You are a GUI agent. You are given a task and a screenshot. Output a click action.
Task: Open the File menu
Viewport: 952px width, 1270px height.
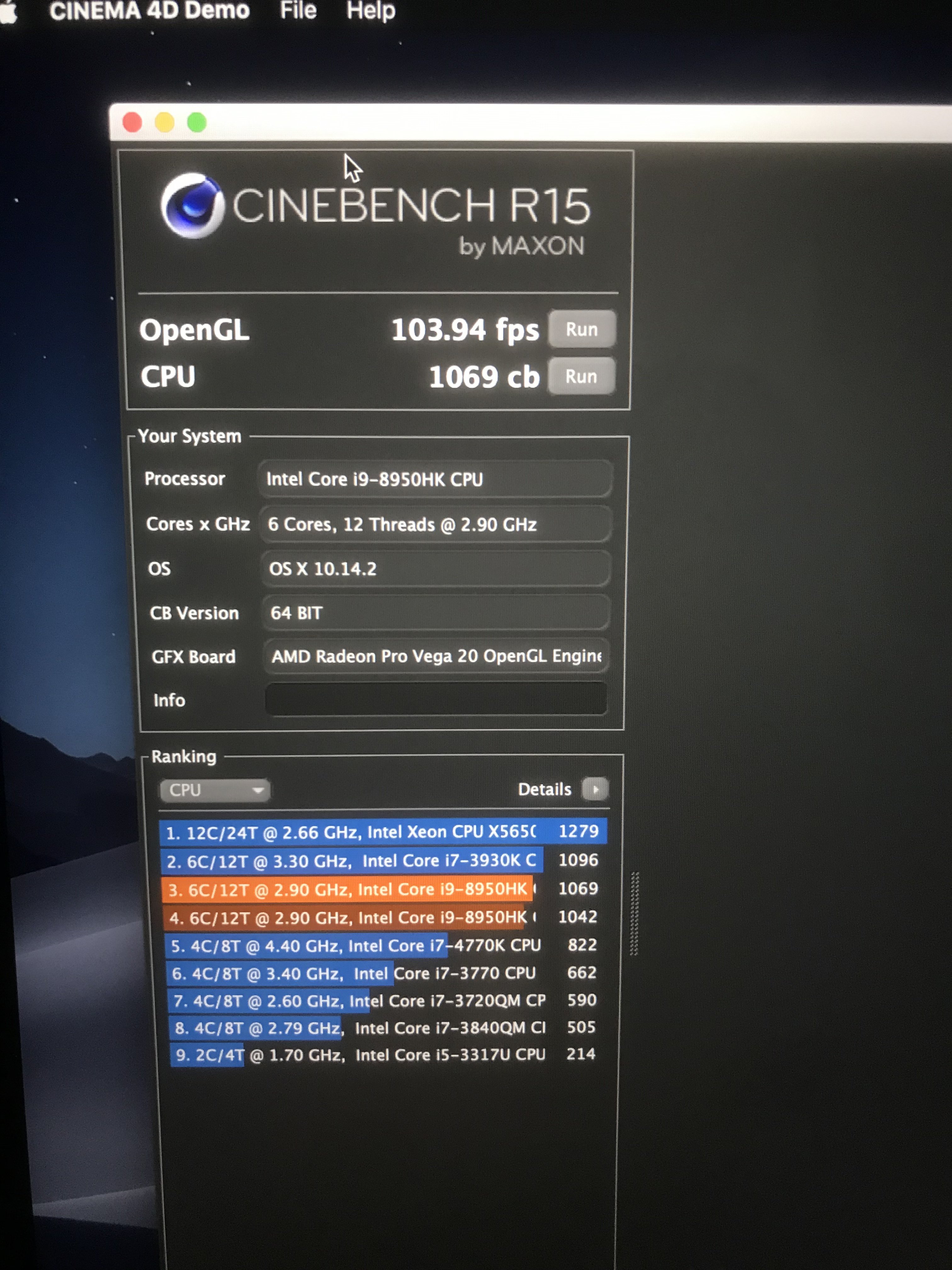point(298,10)
